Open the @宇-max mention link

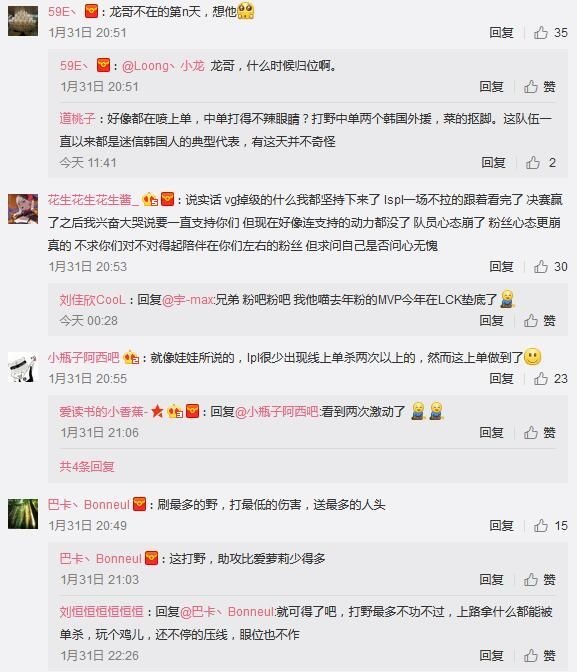click(x=187, y=300)
